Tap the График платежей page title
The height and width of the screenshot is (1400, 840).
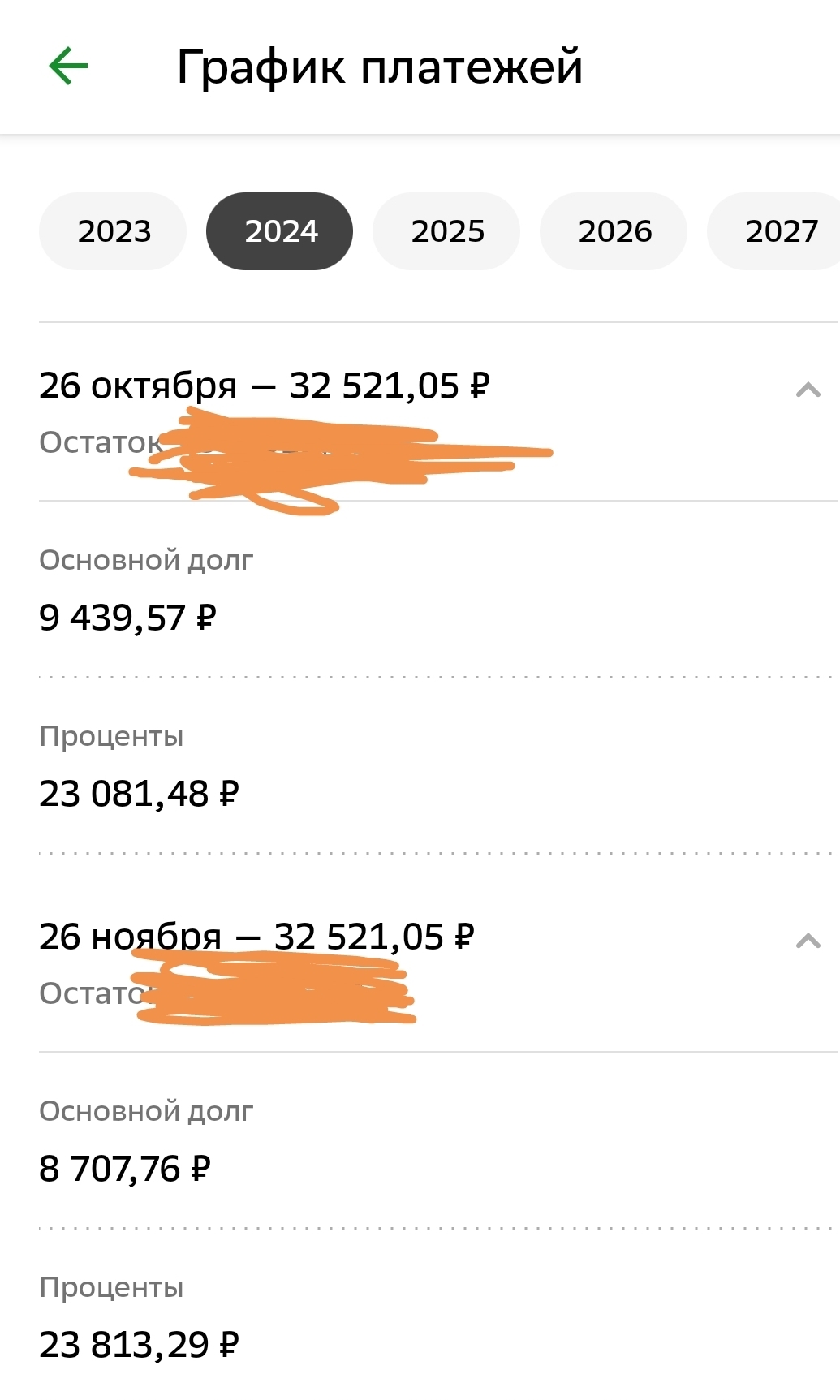[380, 67]
